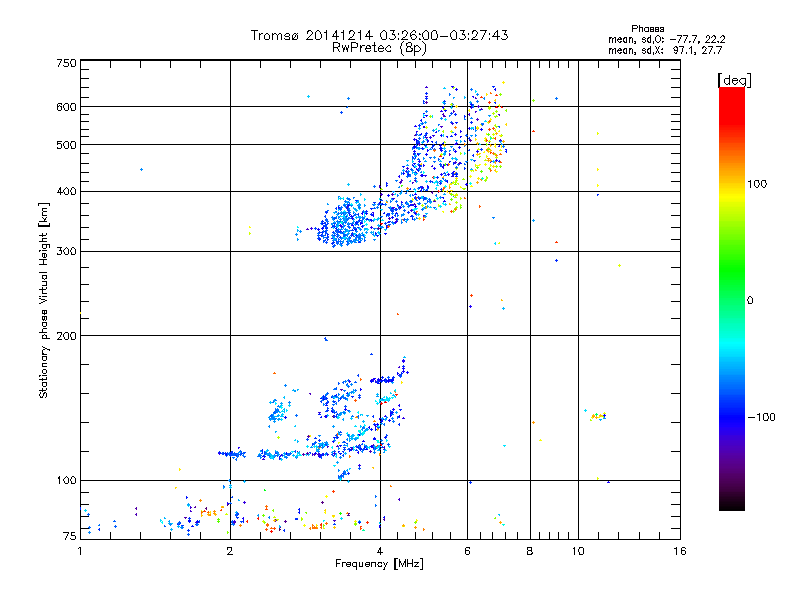Click the small echo cluster near 10 MHz at 140 km

(597, 416)
